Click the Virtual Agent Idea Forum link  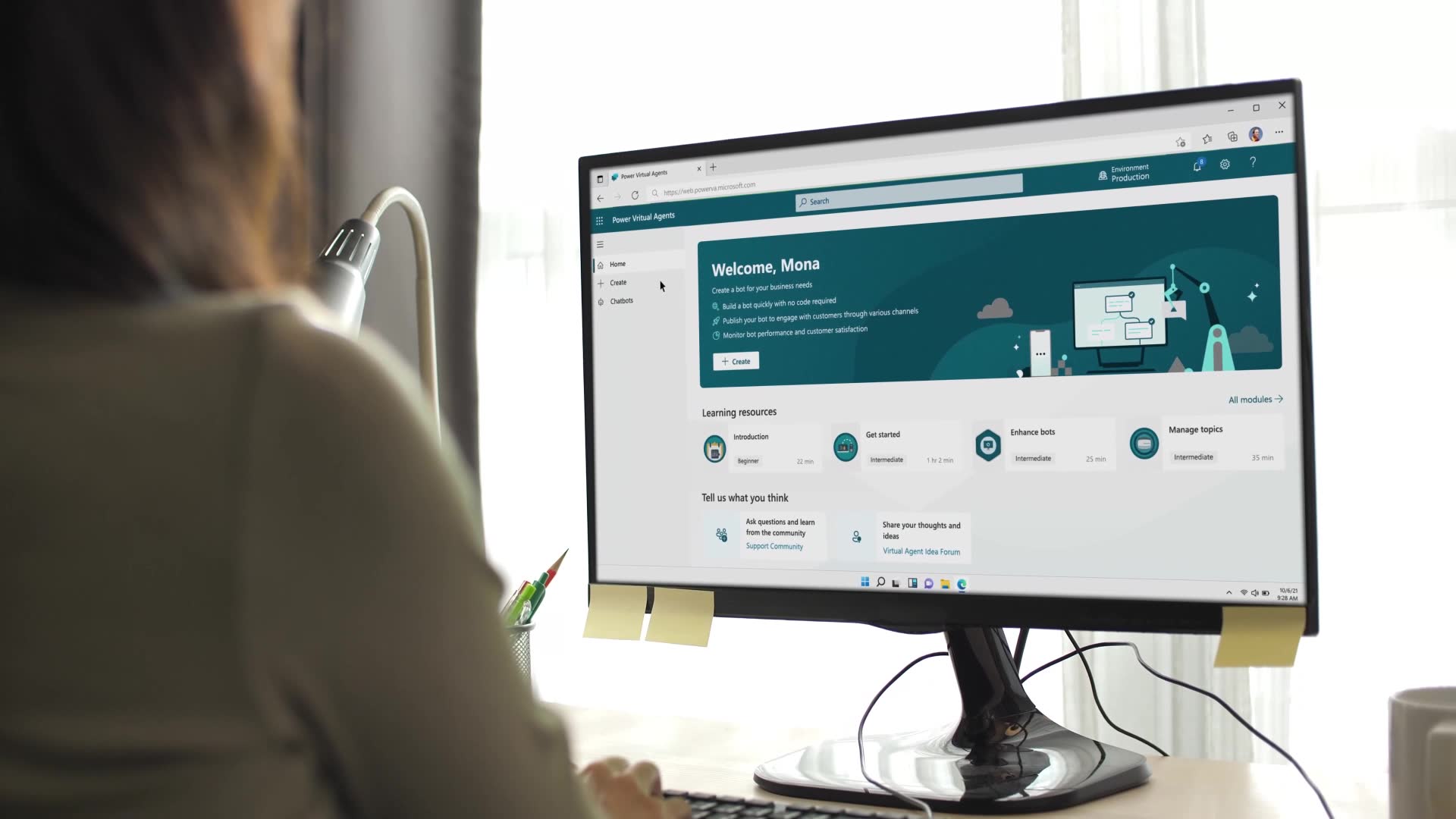coord(921,551)
